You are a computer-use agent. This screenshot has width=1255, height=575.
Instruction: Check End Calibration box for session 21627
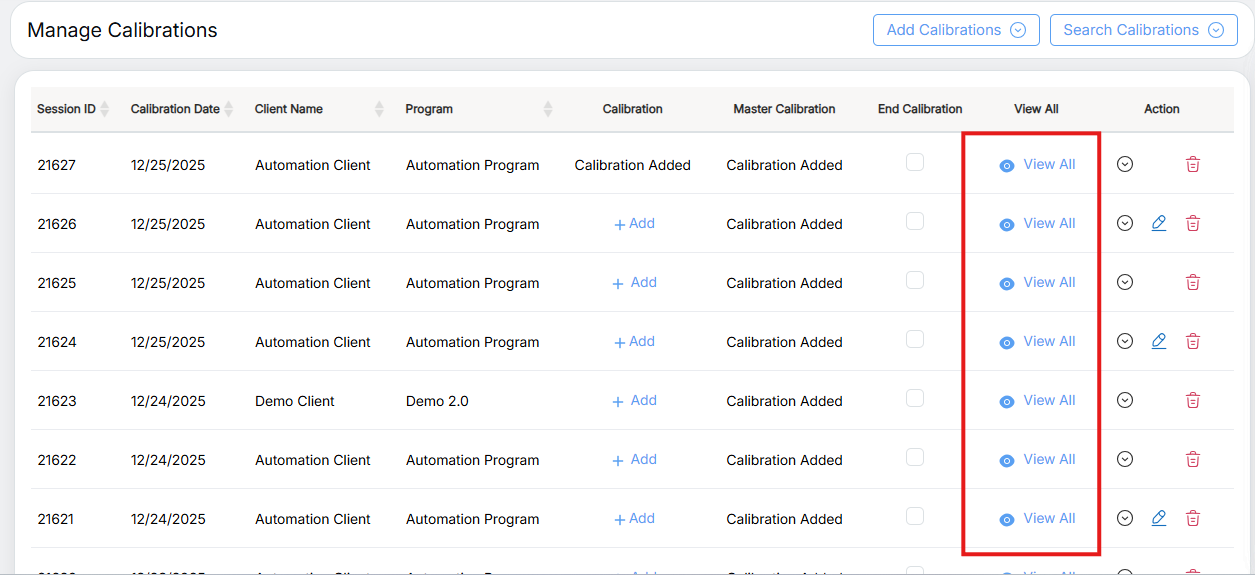click(x=915, y=162)
